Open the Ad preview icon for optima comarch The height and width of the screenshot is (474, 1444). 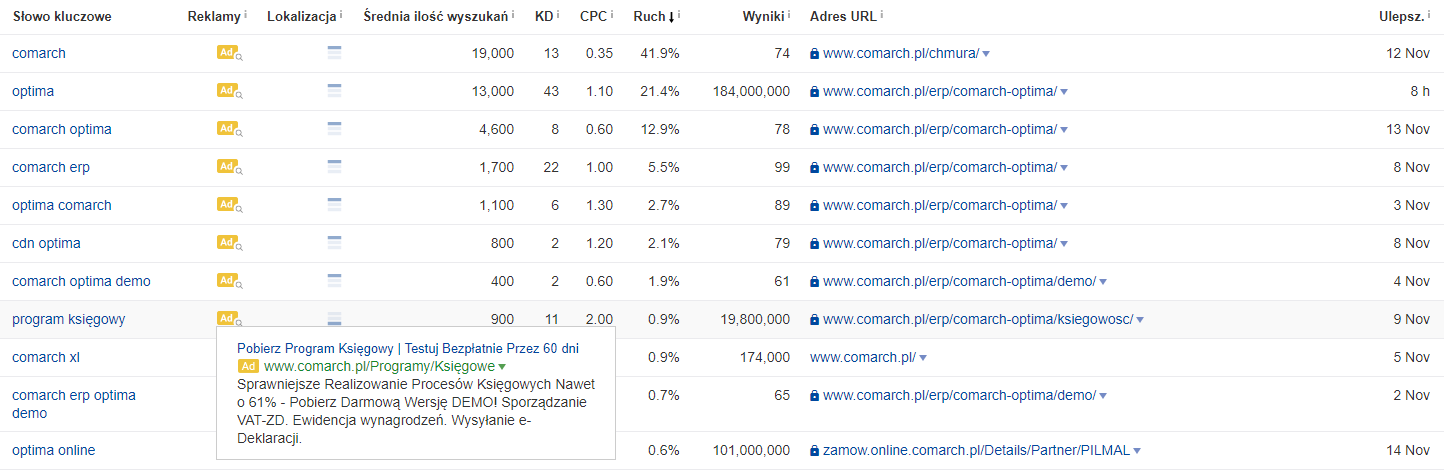pos(230,205)
